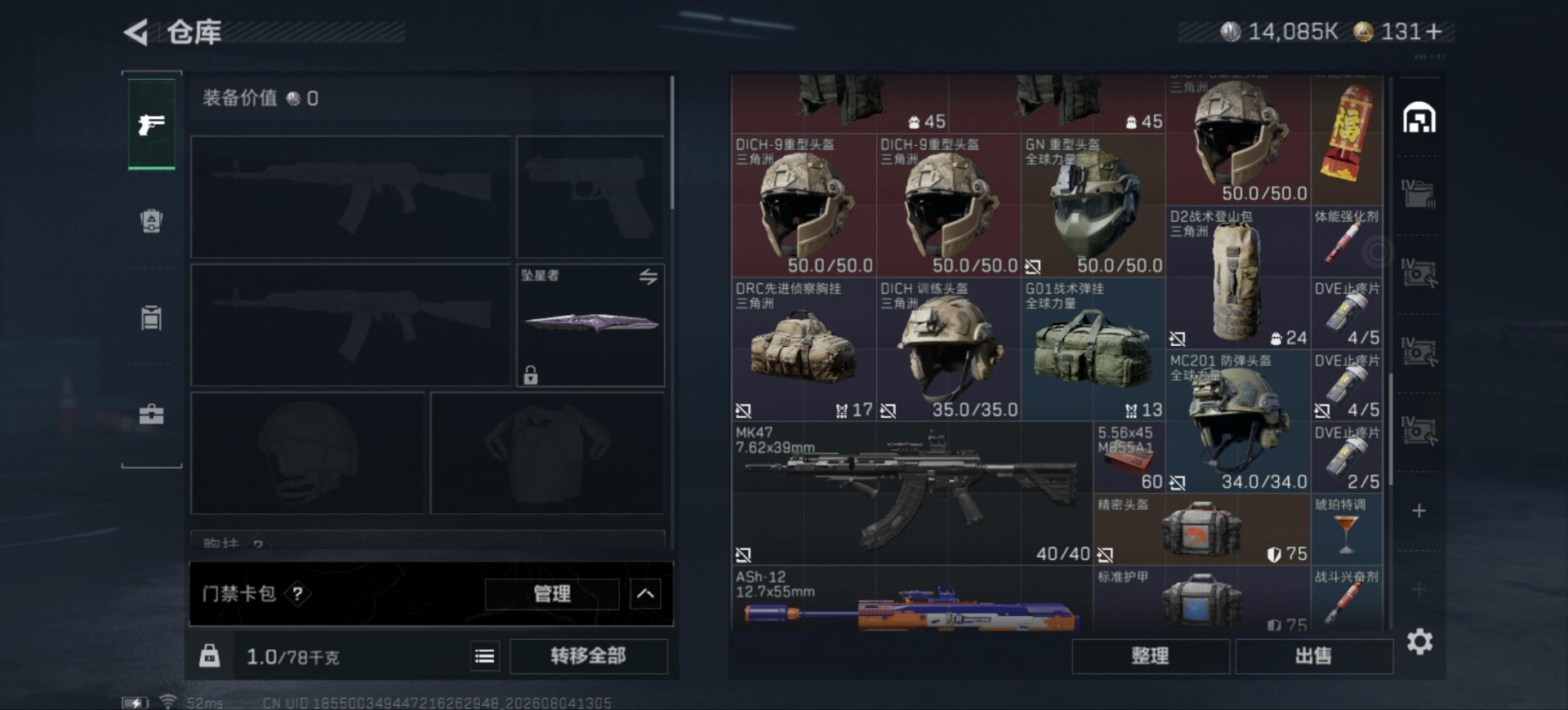Select the red 福 item
Image resolution: width=1568 pixels, height=710 pixels.
point(1347,134)
